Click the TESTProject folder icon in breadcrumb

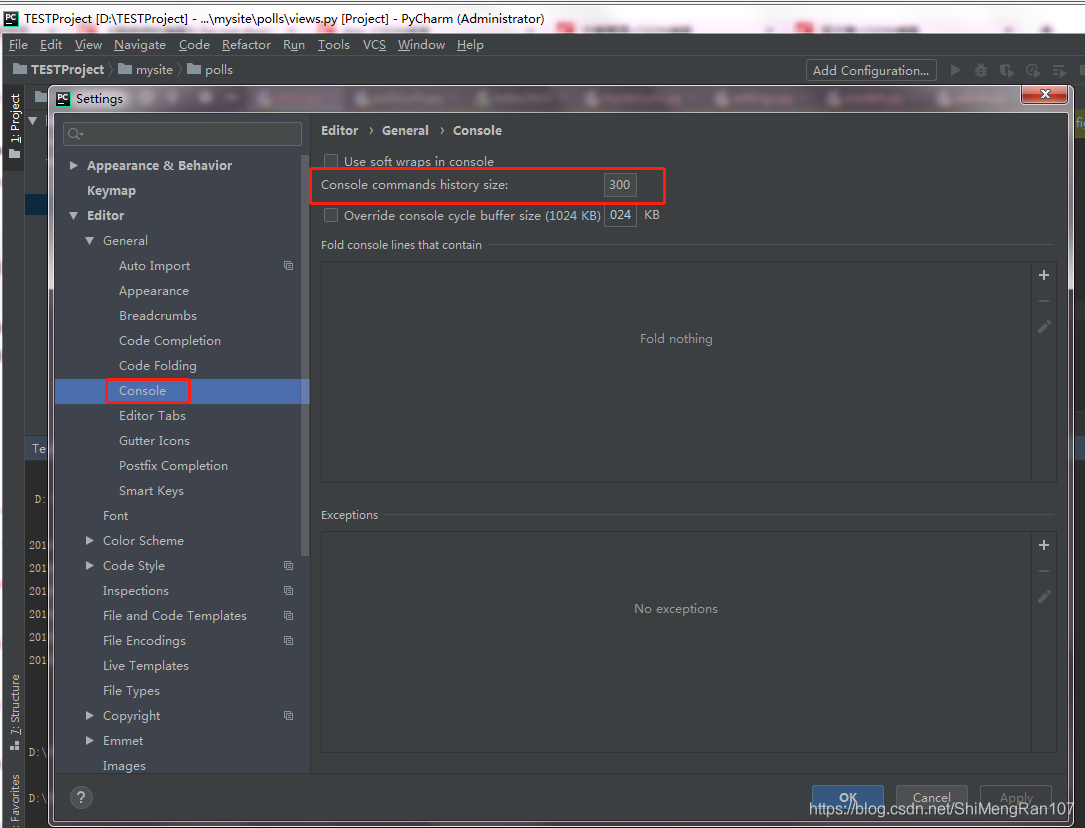[x=20, y=69]
